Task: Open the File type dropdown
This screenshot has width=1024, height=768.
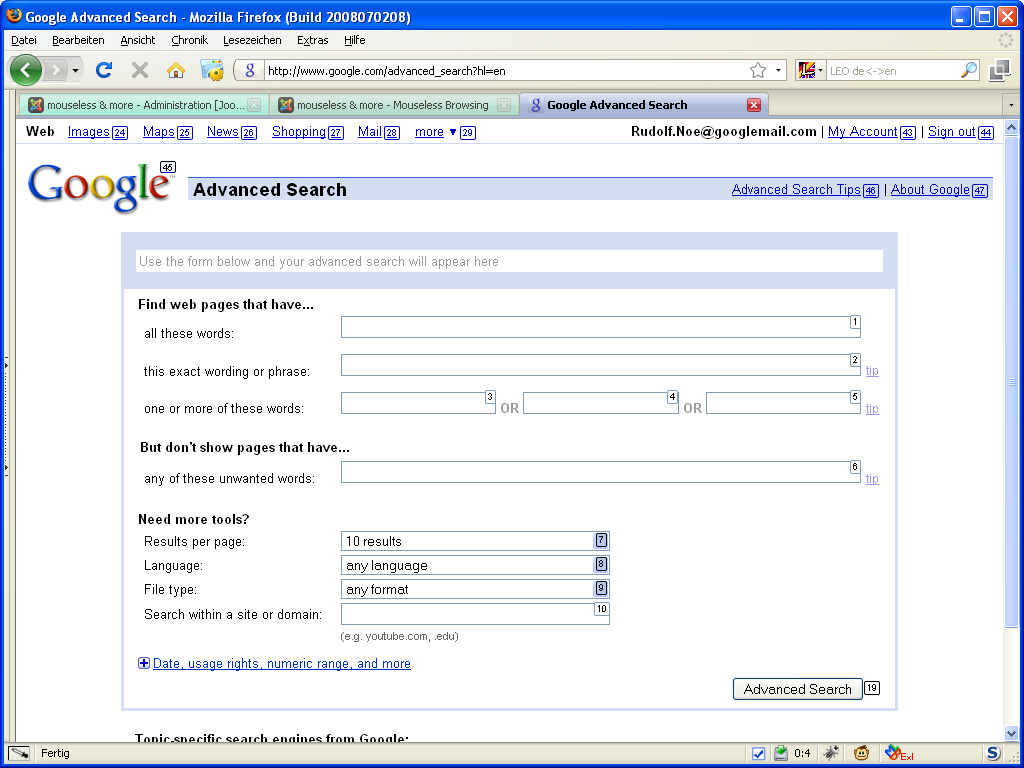Action: coord(475,589)
